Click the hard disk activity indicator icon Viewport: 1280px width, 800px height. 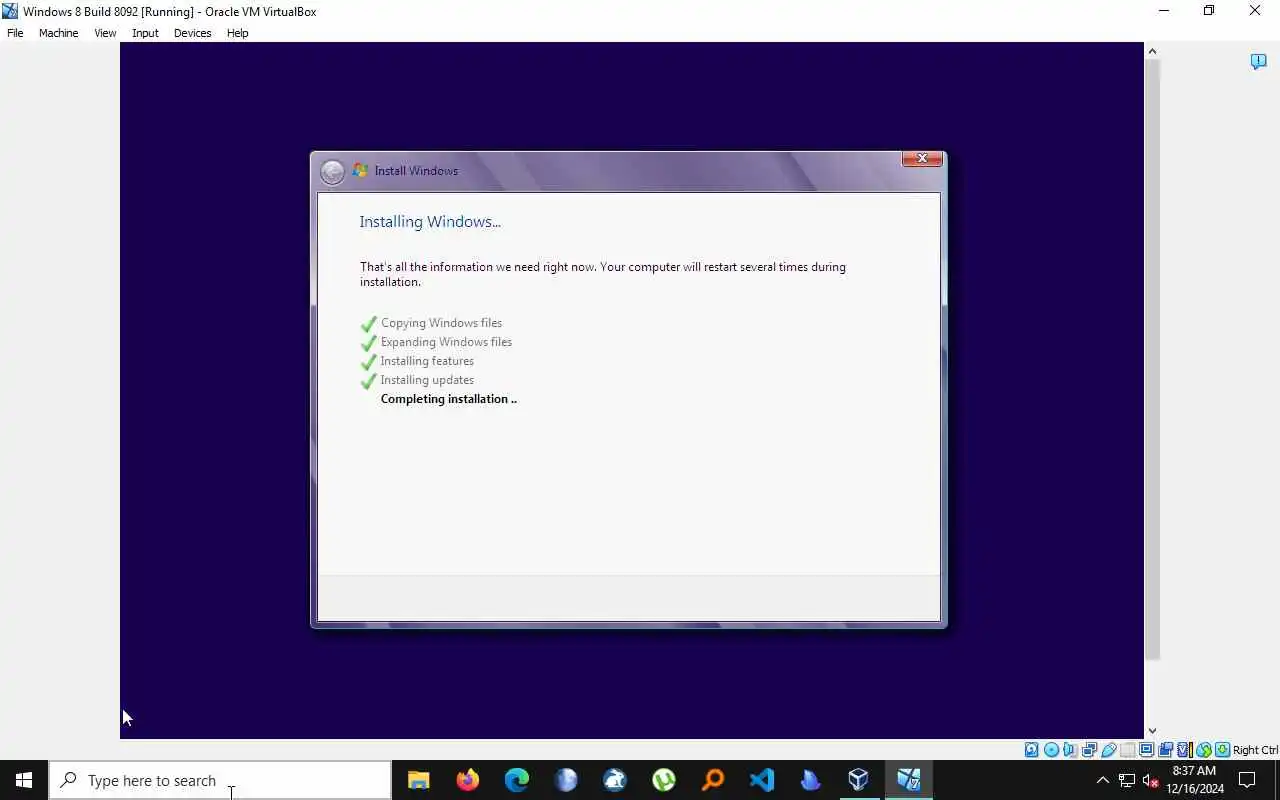1031,750
